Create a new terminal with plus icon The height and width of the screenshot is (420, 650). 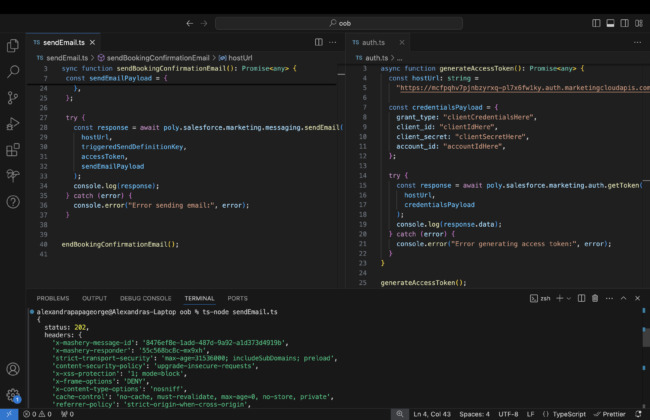560,299
